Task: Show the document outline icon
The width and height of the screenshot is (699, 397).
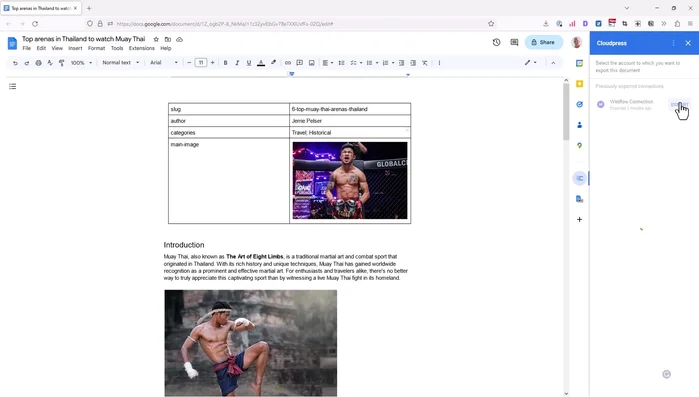Action: point(12,86)
